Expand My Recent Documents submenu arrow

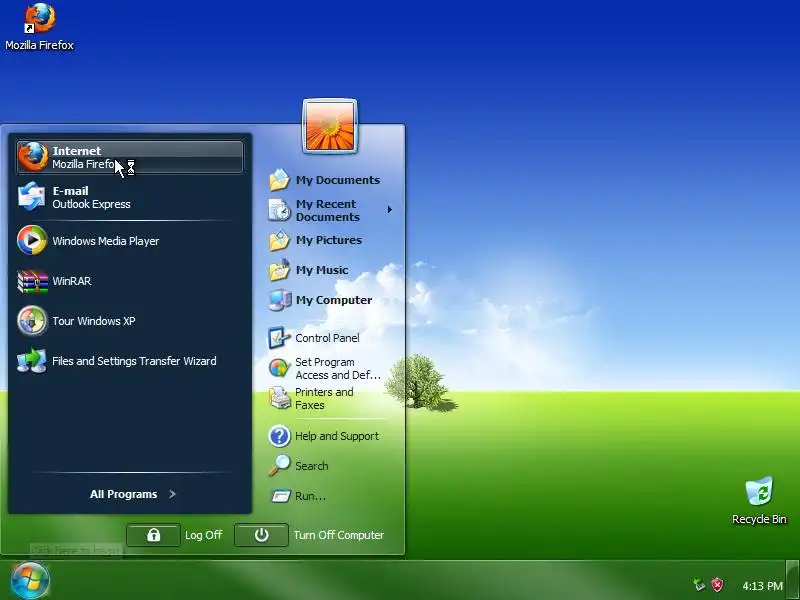[389, 210]
